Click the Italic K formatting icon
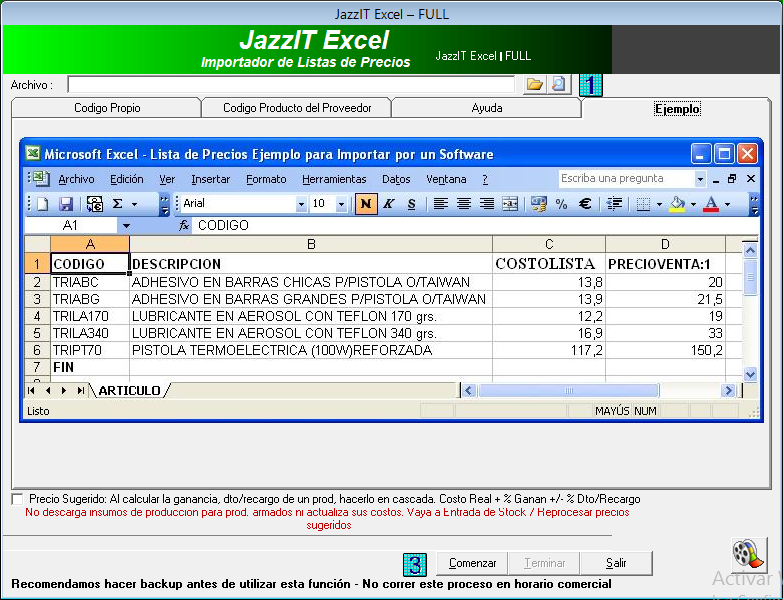This screenshot has height=600, width=783. click(389, 204)
